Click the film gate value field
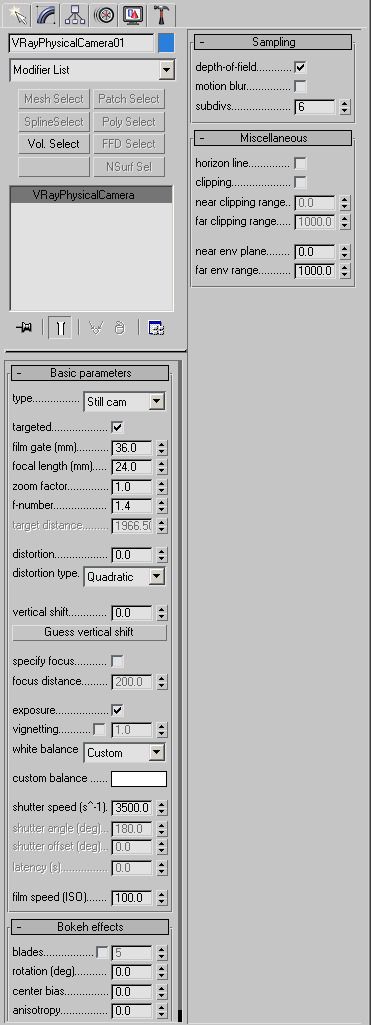This screenshot has width=372, height=1025. 132,448
